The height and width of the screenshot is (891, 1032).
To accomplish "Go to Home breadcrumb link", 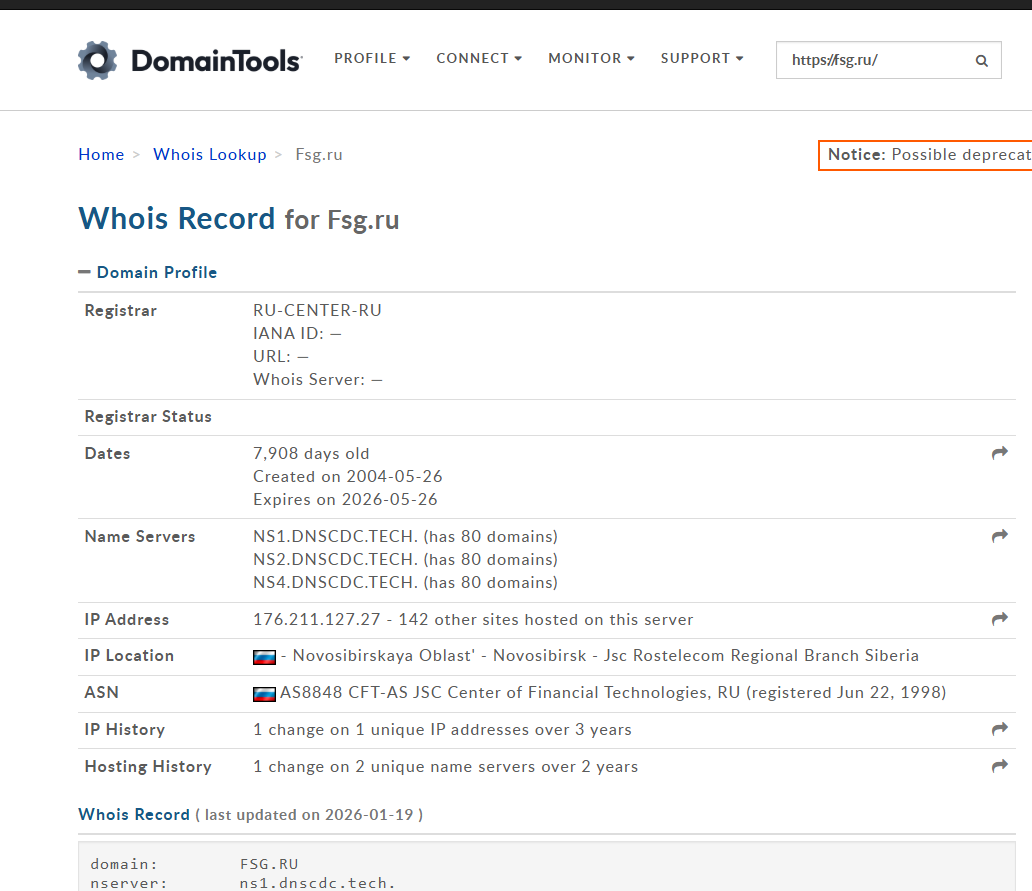I will [x=101, y=154].
